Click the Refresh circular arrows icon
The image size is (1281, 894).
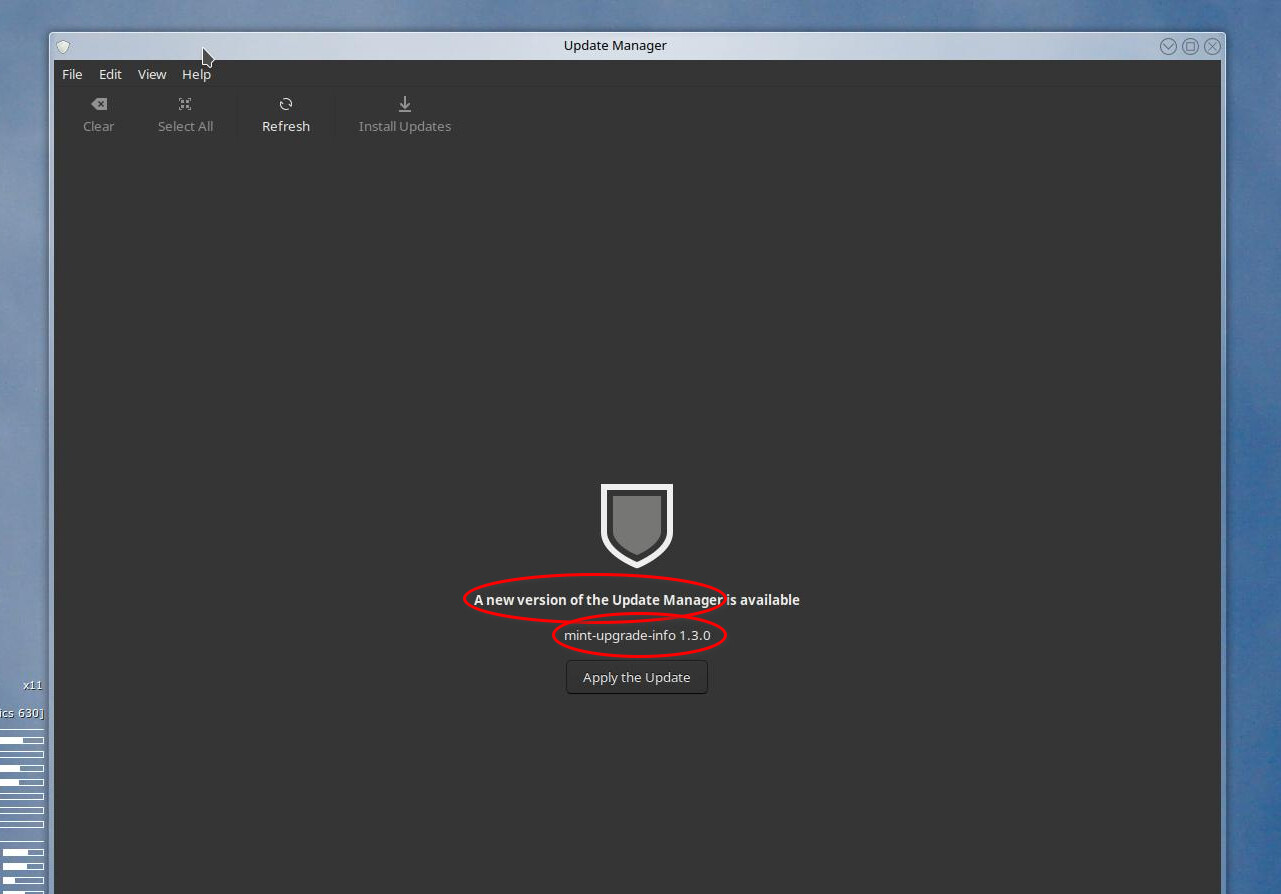click(286, 104)
